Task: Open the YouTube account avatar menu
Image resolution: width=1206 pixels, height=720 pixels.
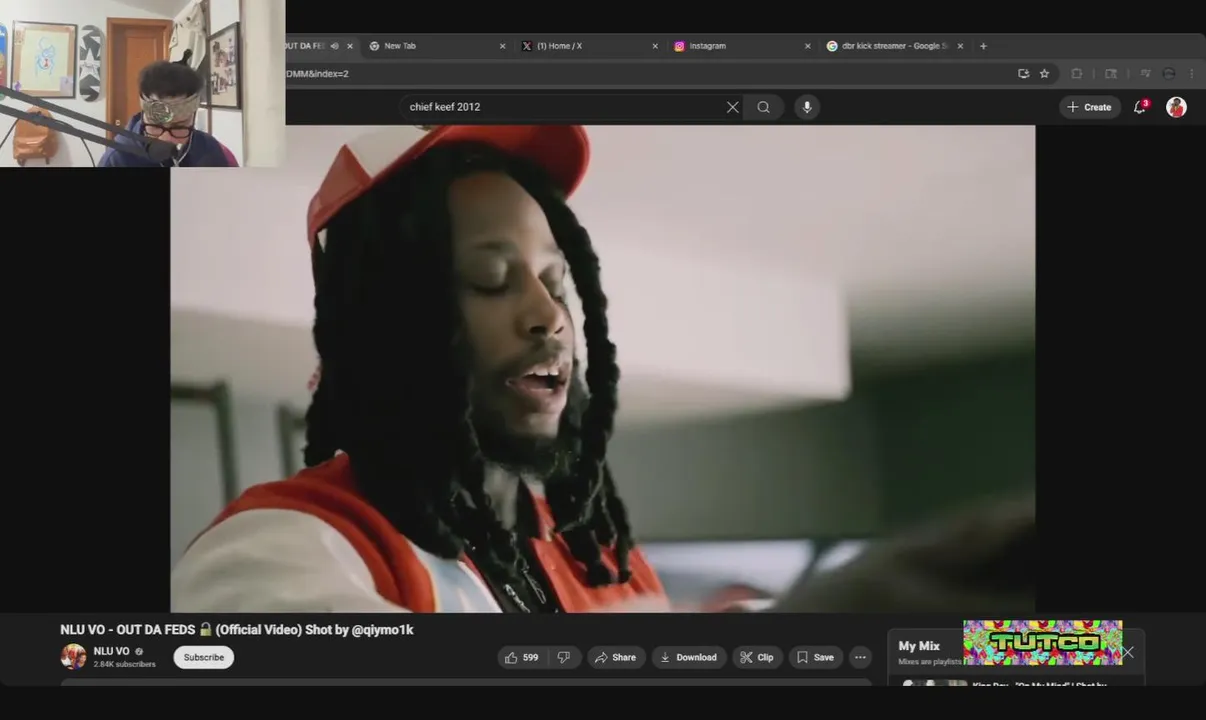Action: 1176,107
